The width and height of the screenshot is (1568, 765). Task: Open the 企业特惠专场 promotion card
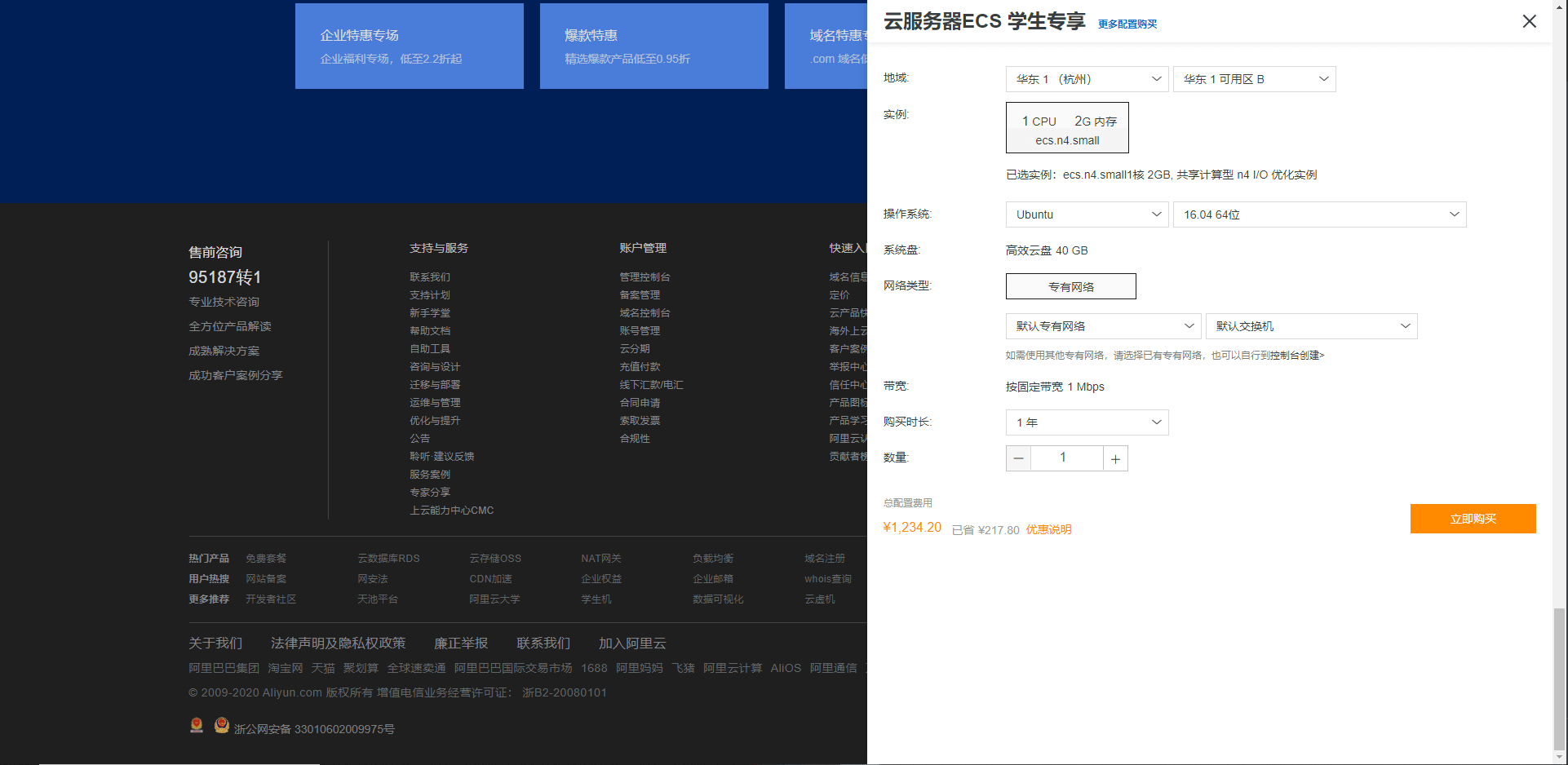point(410,46)
